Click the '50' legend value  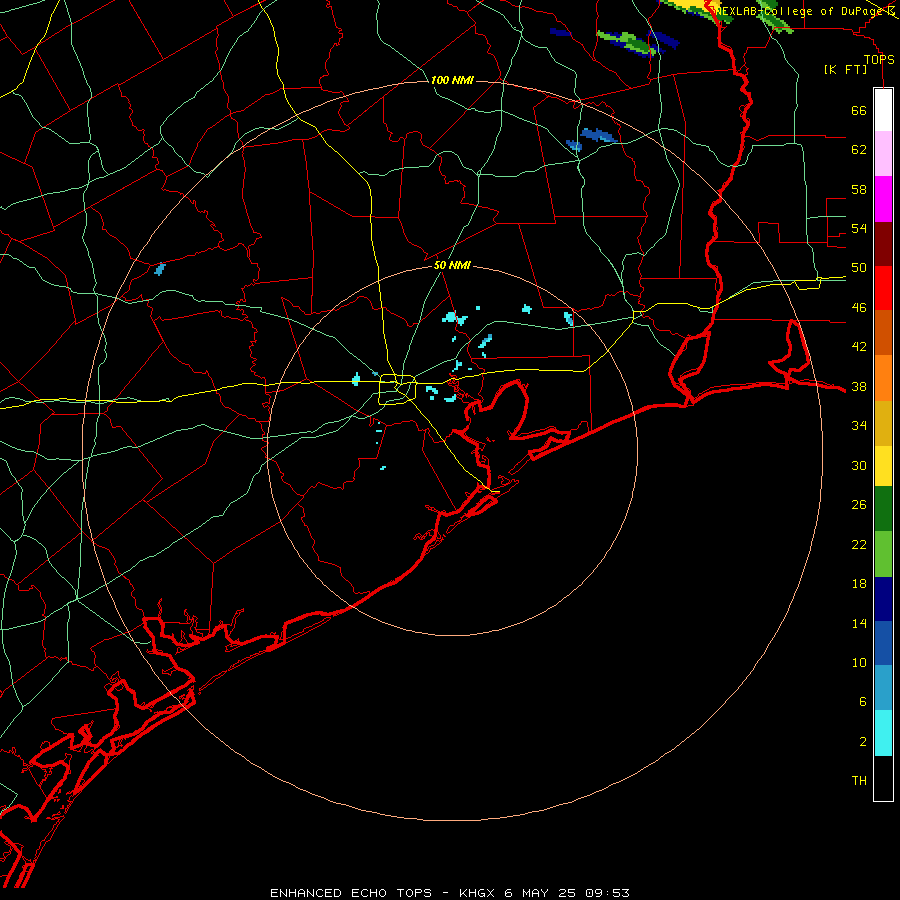tap(859, 268)
